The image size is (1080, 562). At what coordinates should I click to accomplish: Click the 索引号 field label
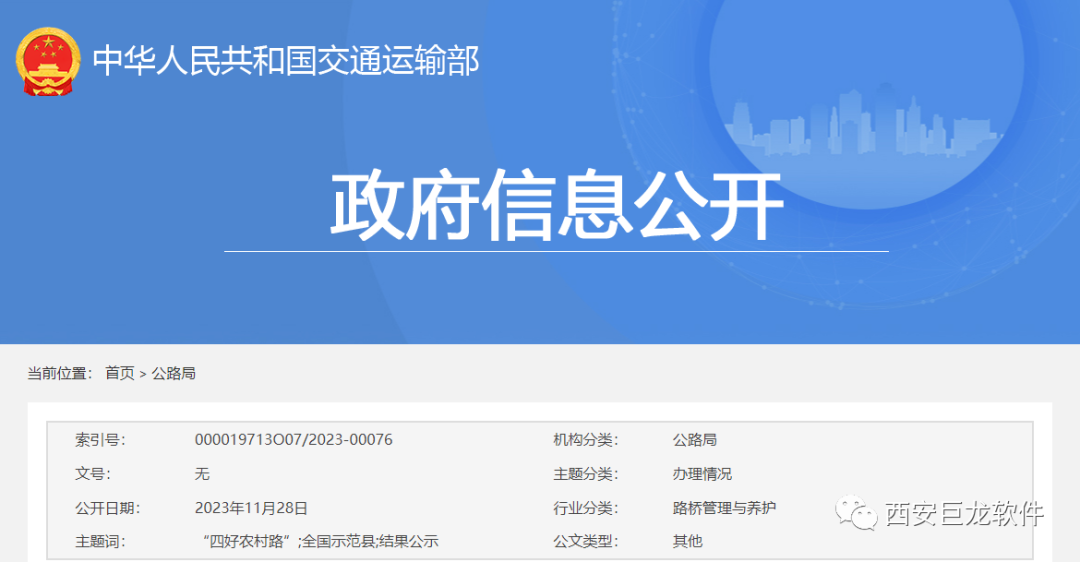pos(101,439)
